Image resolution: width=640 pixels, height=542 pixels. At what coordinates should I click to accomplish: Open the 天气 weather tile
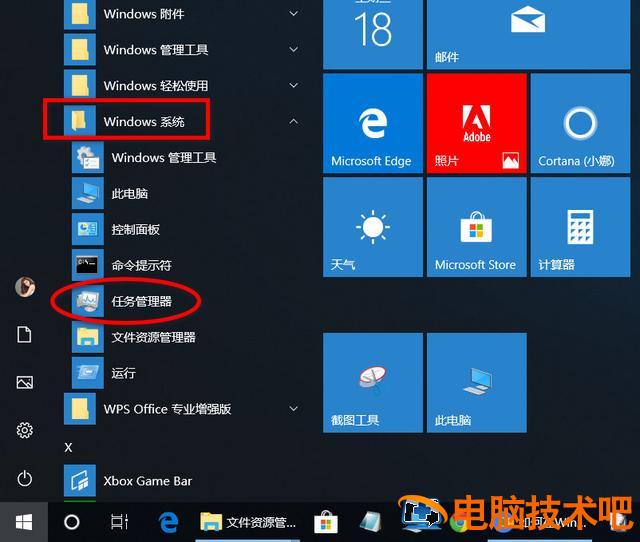pos(373,227)
